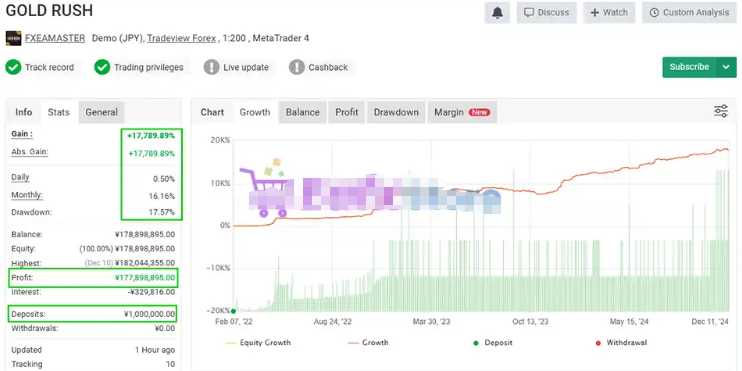This screenshot has height=371, width=742.
Task: Switch to the Stats tab
Action: pos(59,112)
